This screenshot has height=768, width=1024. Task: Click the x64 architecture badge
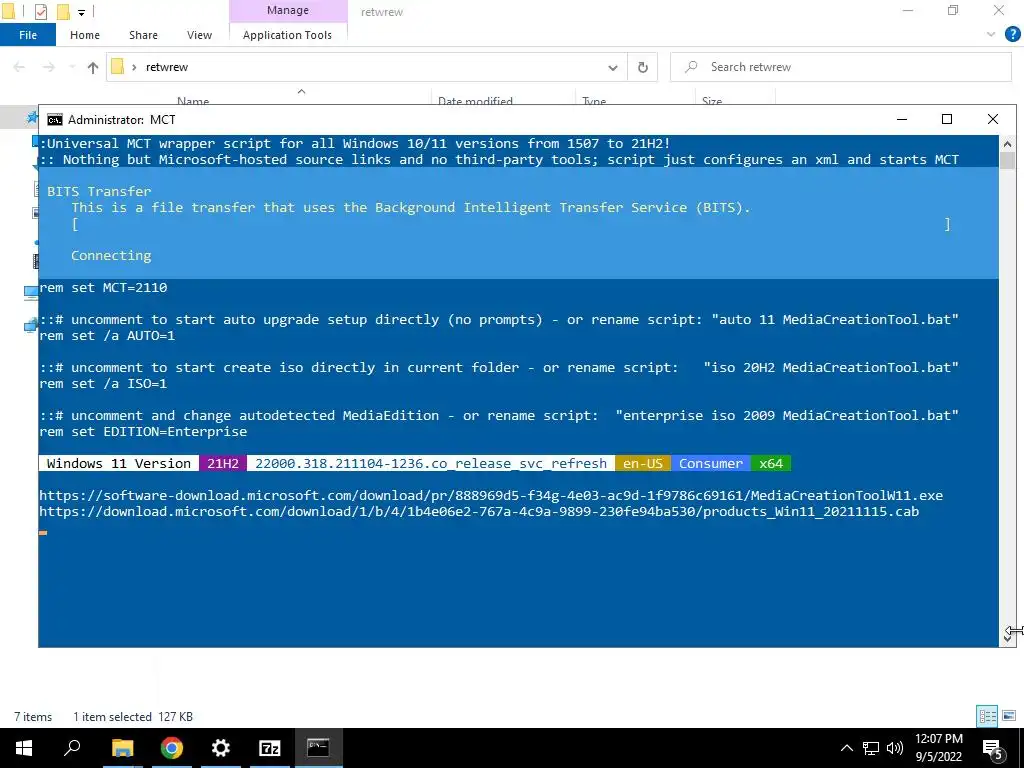click(771, 464)
